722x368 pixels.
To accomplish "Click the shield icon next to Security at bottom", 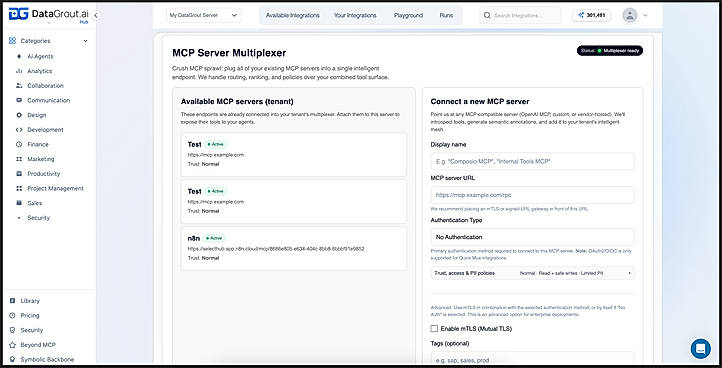I will 12,330.
